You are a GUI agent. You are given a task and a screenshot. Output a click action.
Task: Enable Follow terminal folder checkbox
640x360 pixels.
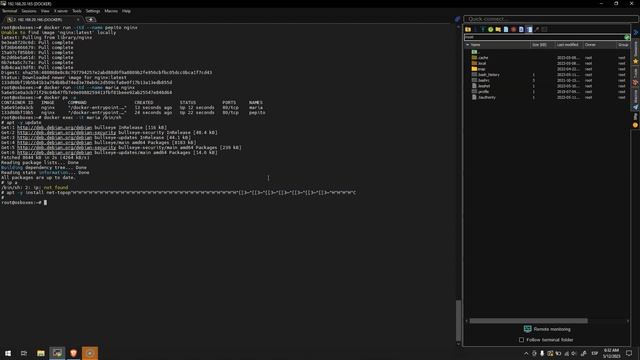tap(521, 340)
